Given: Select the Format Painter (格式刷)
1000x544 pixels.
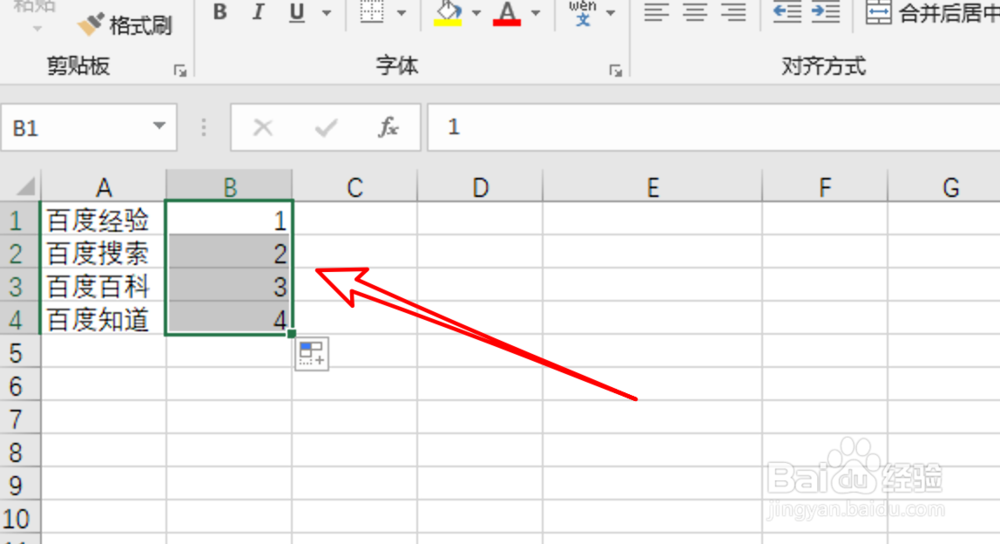Looking at the screenshot, I should click(125, 25).
